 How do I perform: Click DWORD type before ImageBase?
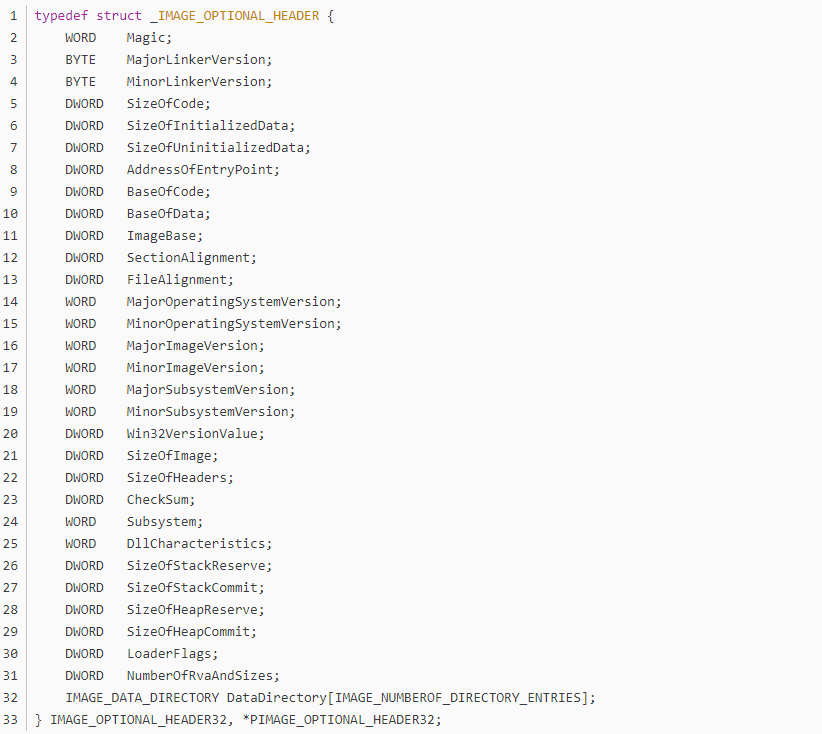84,236
